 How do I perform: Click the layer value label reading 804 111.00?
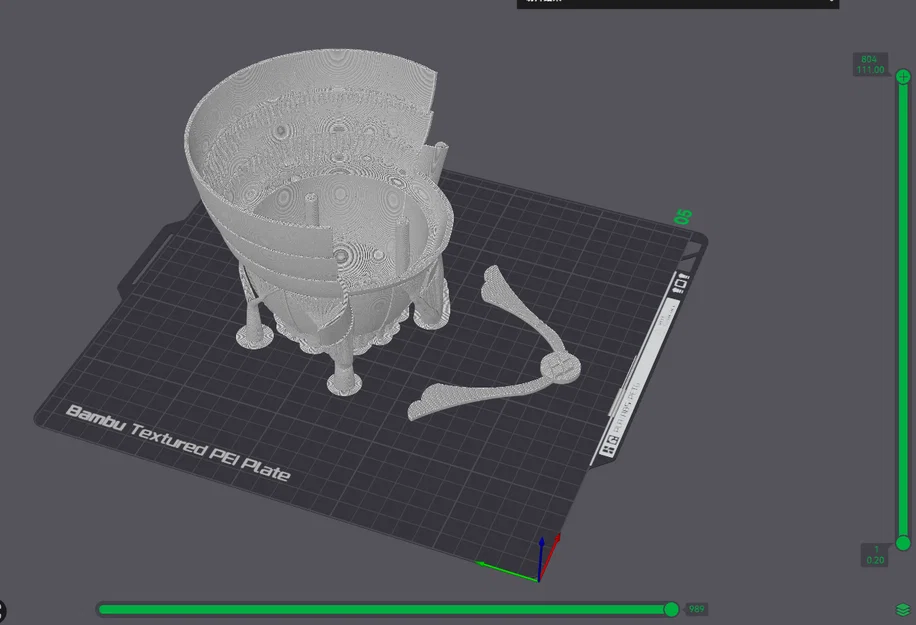[x=870, y=64]
